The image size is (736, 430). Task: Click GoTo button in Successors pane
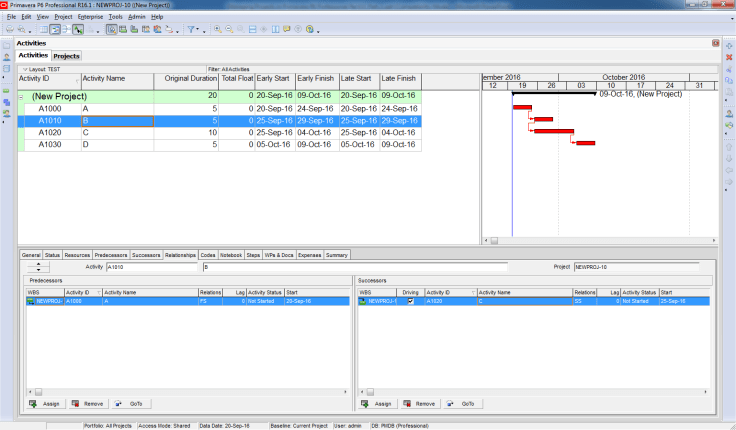coord(462,403)
